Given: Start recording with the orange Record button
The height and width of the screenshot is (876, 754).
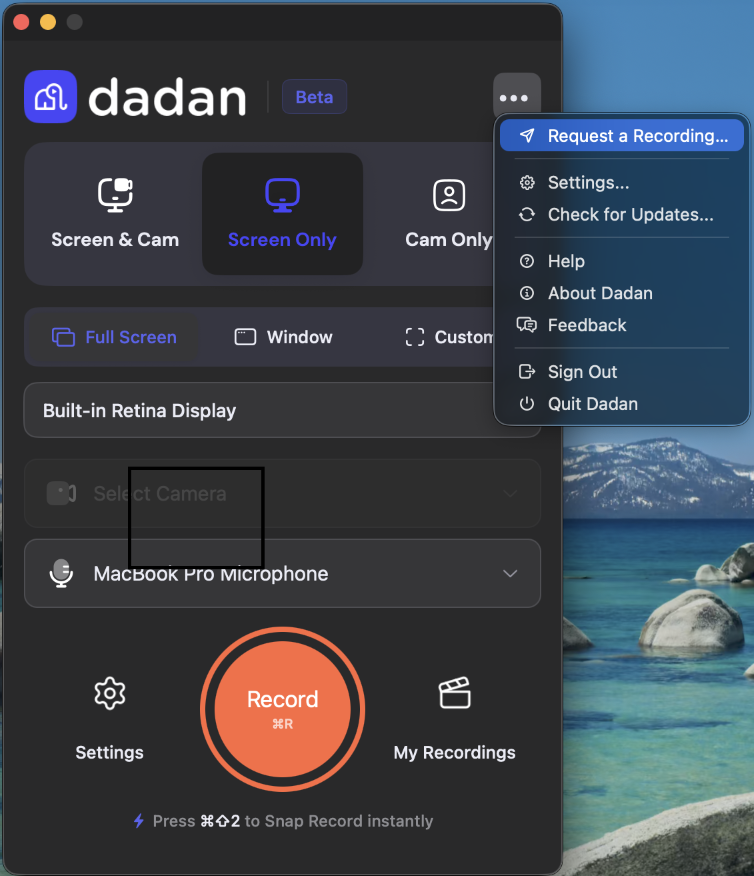Looking at the screenshot, I should pos(282,709).
